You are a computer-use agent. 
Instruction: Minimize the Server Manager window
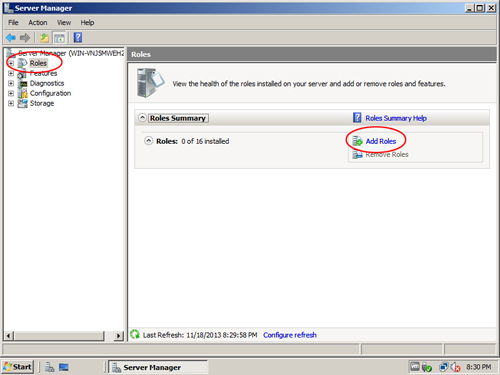[470, 8]
